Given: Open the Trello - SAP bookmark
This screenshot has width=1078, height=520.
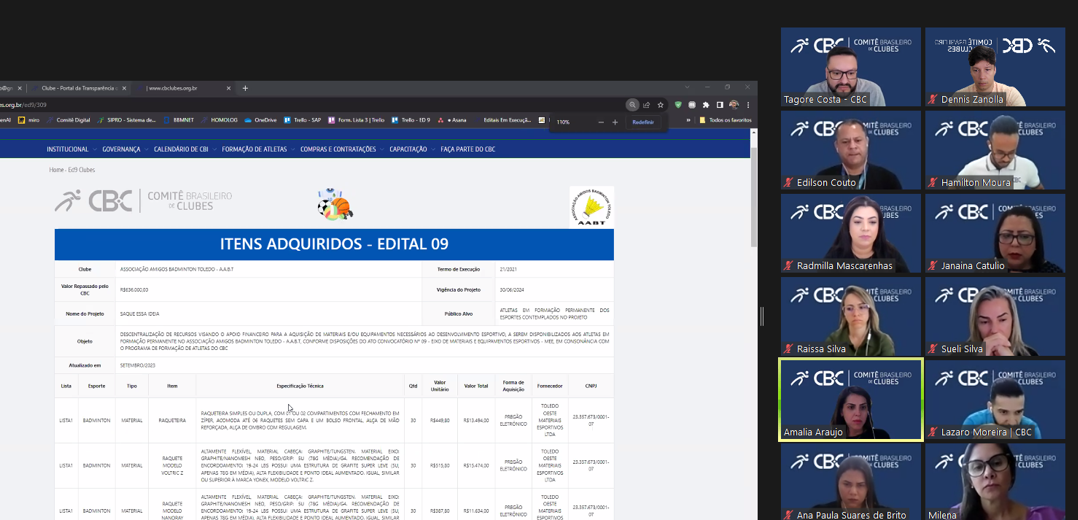Looking at the screenshot, I should pos(302,120).
